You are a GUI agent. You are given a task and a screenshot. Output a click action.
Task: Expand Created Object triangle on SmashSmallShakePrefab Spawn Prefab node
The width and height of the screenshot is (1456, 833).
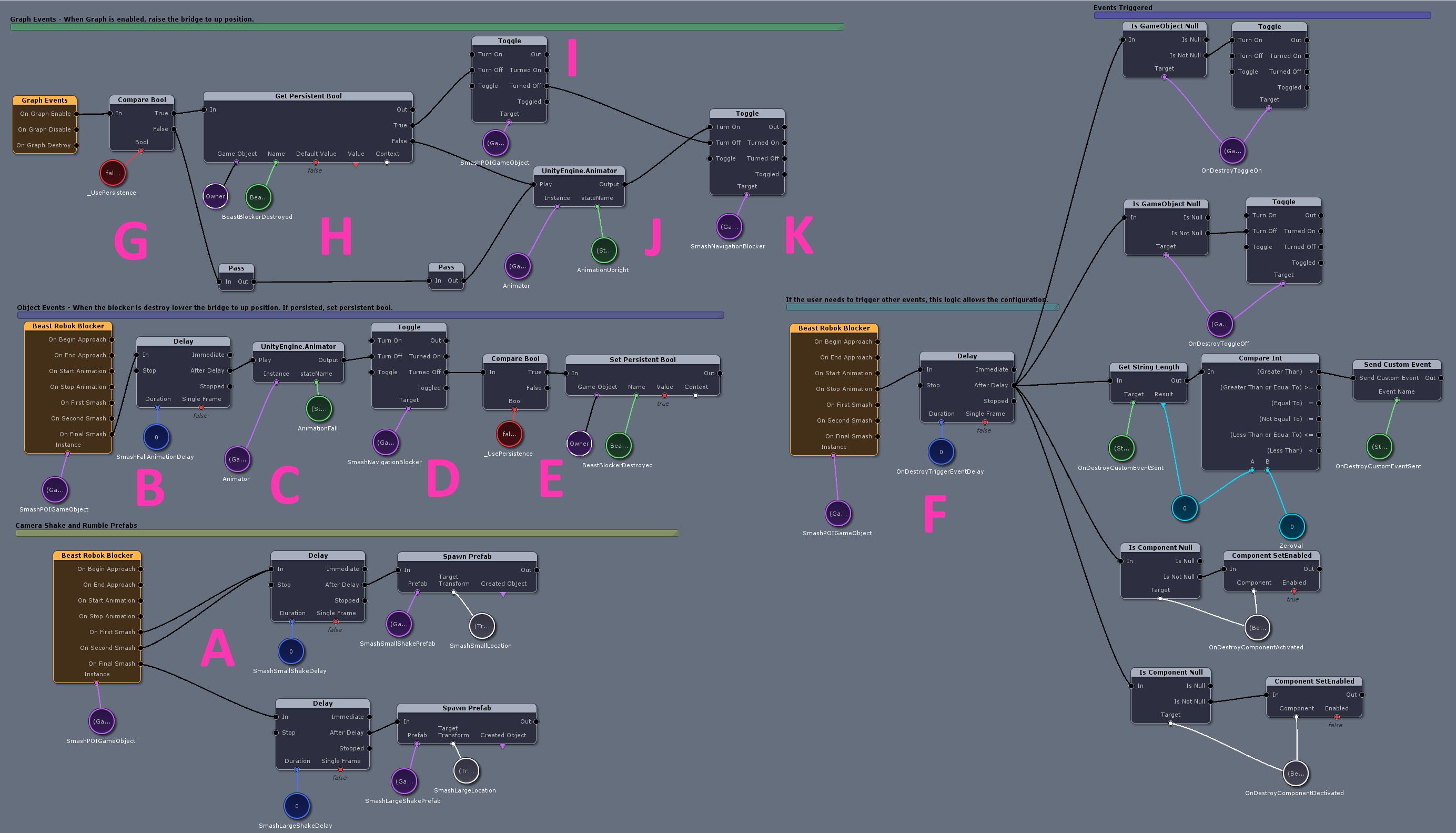click(503, 595)
